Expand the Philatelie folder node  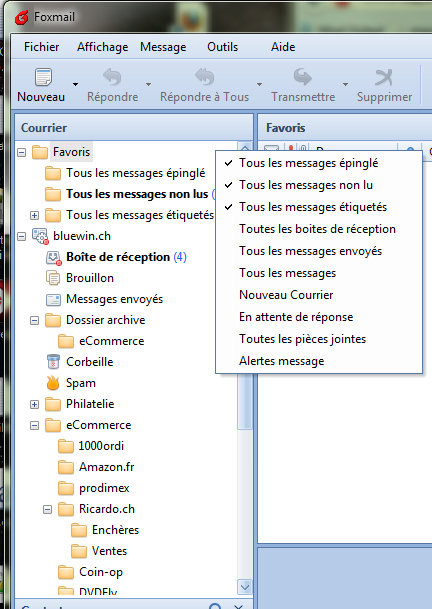pos(35,404)
